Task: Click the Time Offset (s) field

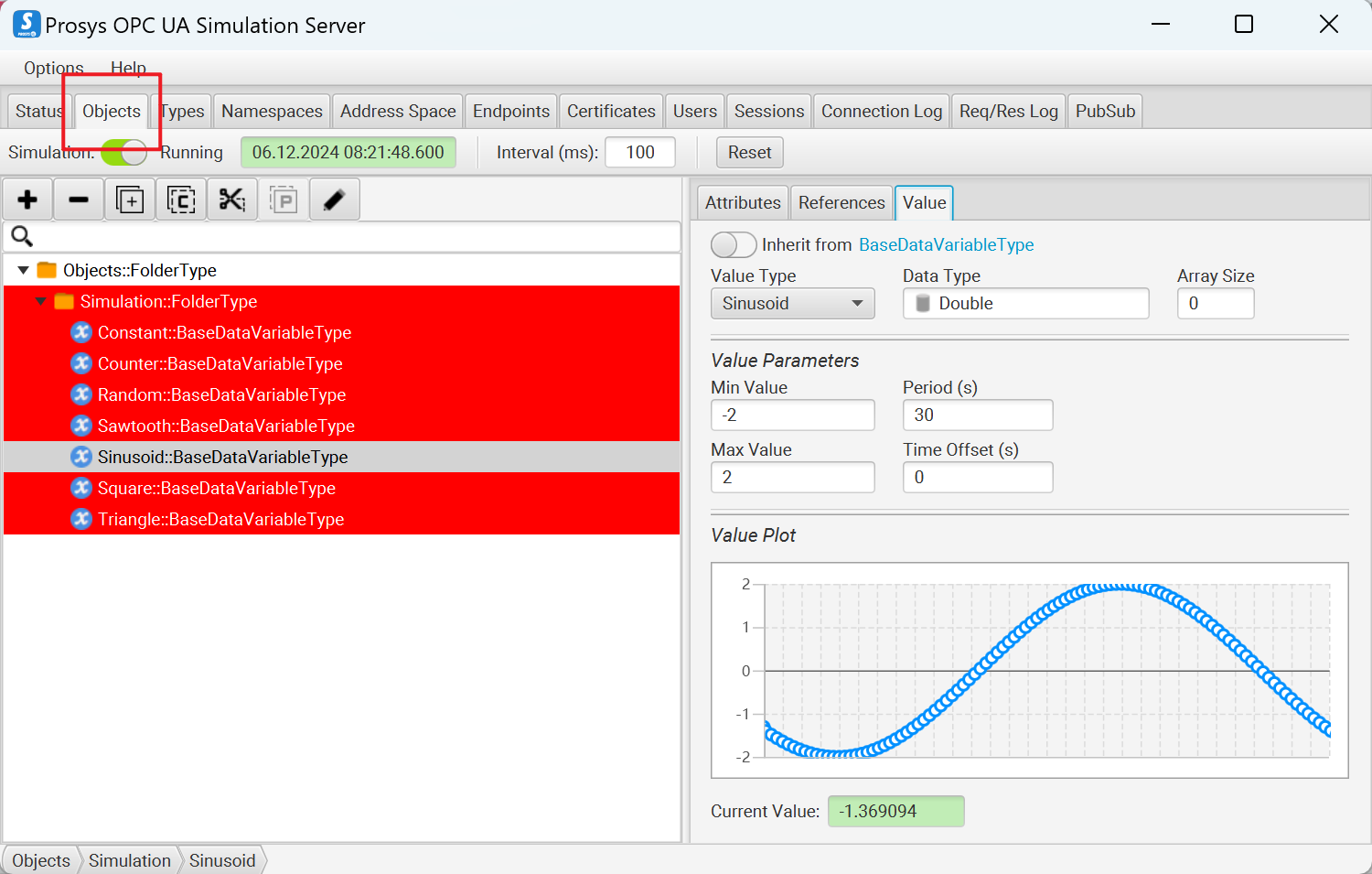Action: pos(978,477)
